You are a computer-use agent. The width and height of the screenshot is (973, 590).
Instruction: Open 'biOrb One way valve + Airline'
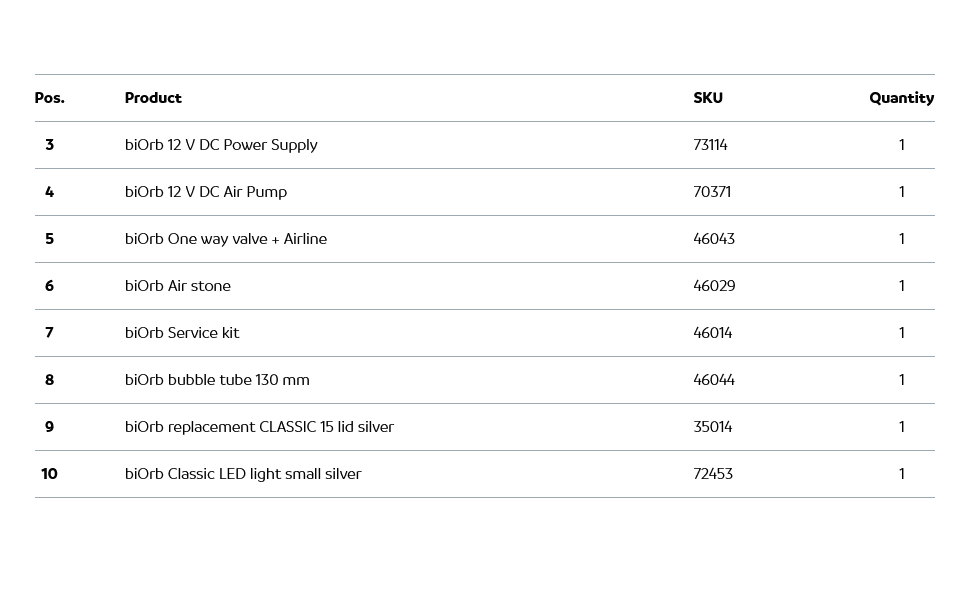pos(226,239)
